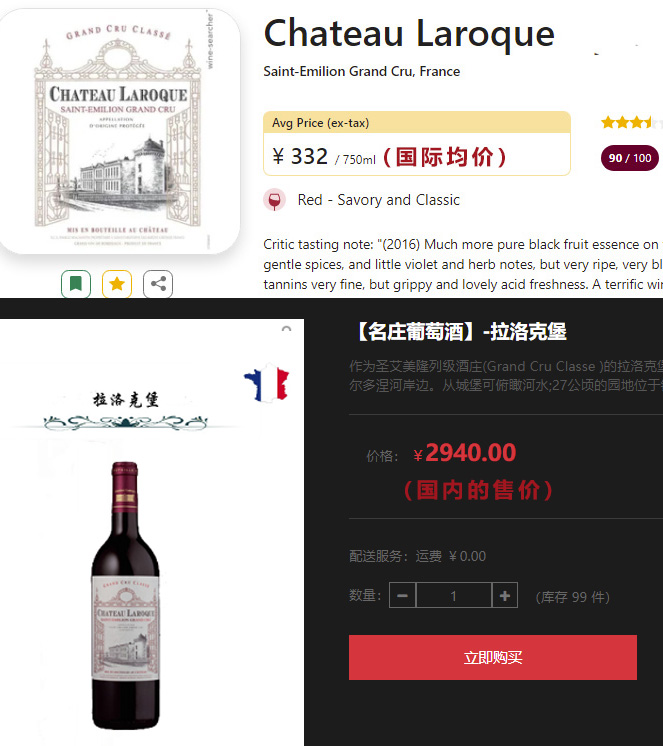Click the small loading icon above product image
Viewport: 663px width, 746px height.
286,329
